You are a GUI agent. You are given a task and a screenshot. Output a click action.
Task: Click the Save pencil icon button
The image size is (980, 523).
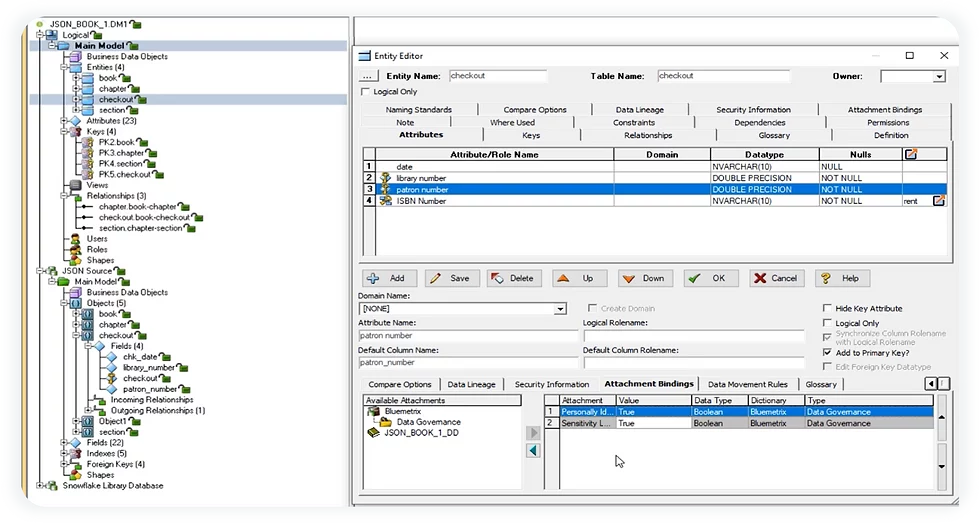pos(451,278)
